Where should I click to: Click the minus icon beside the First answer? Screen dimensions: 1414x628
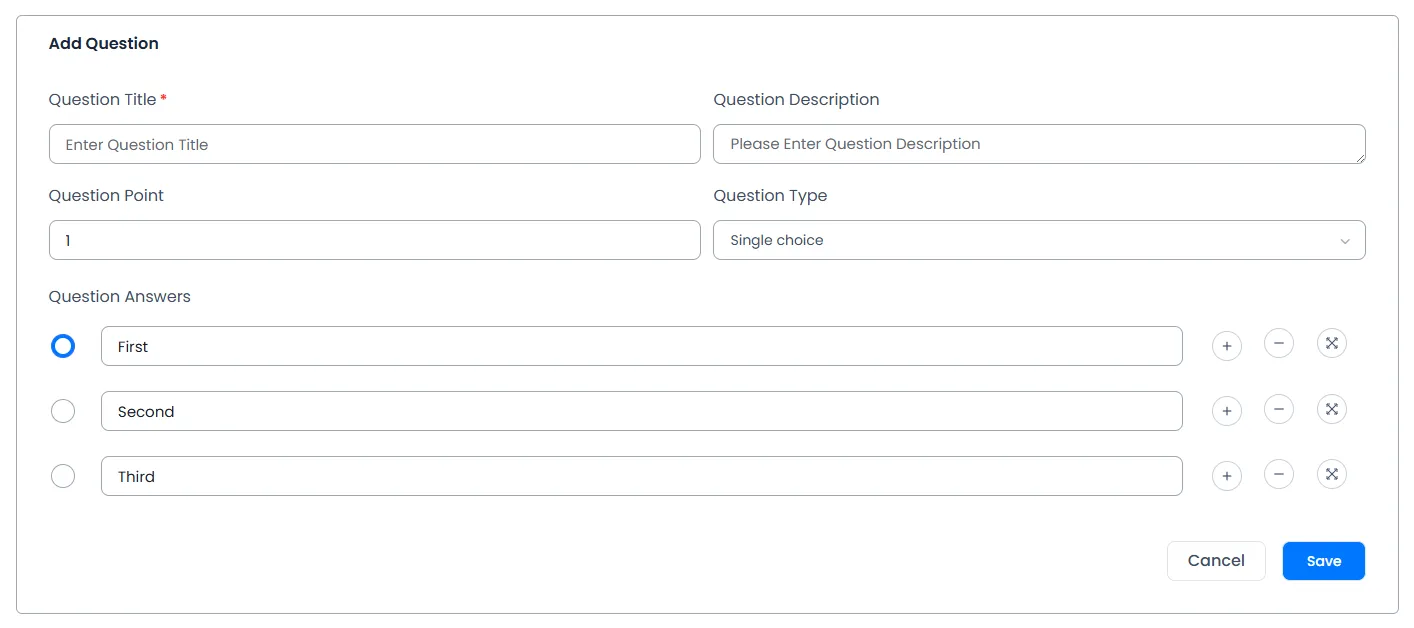[1279, 343]
